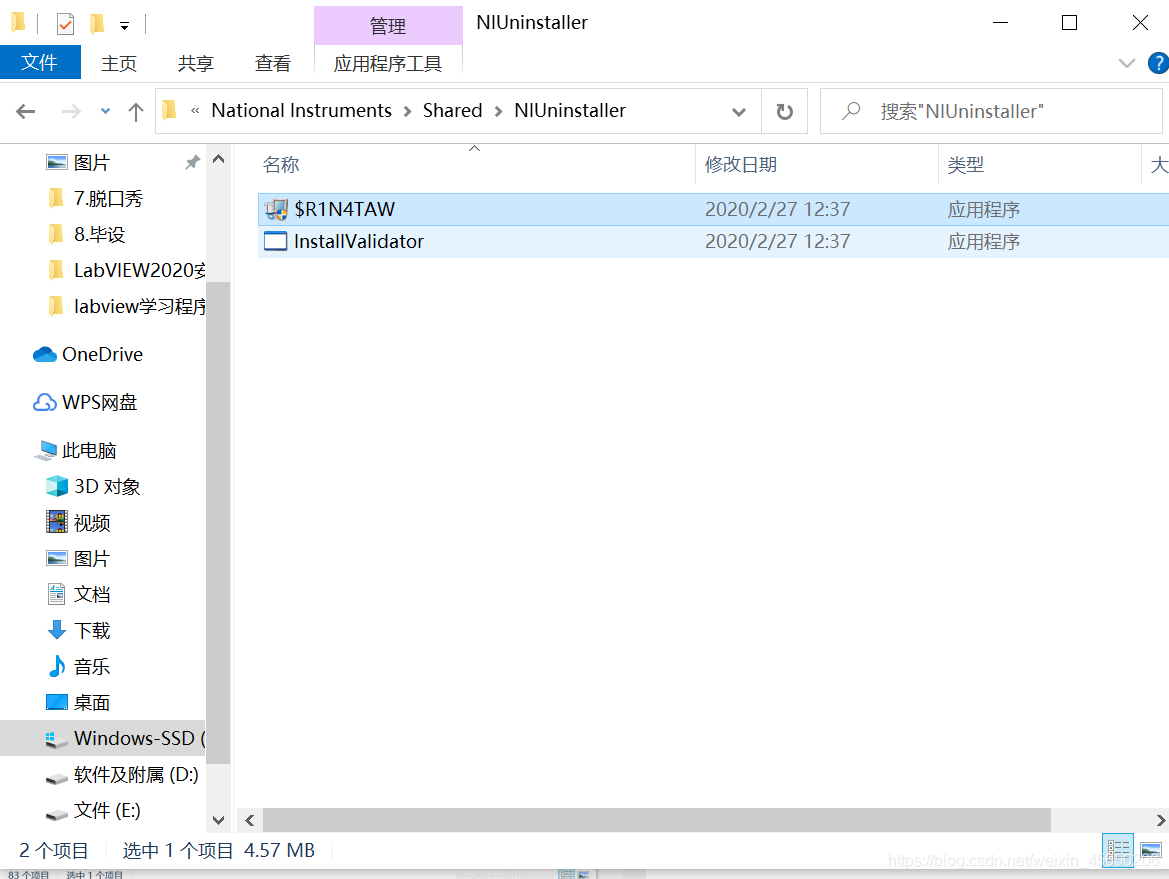This screenshot has width=1169, height=879.
Task: Click the Properties checkmark quick access icon
Action: pos(66,25)
